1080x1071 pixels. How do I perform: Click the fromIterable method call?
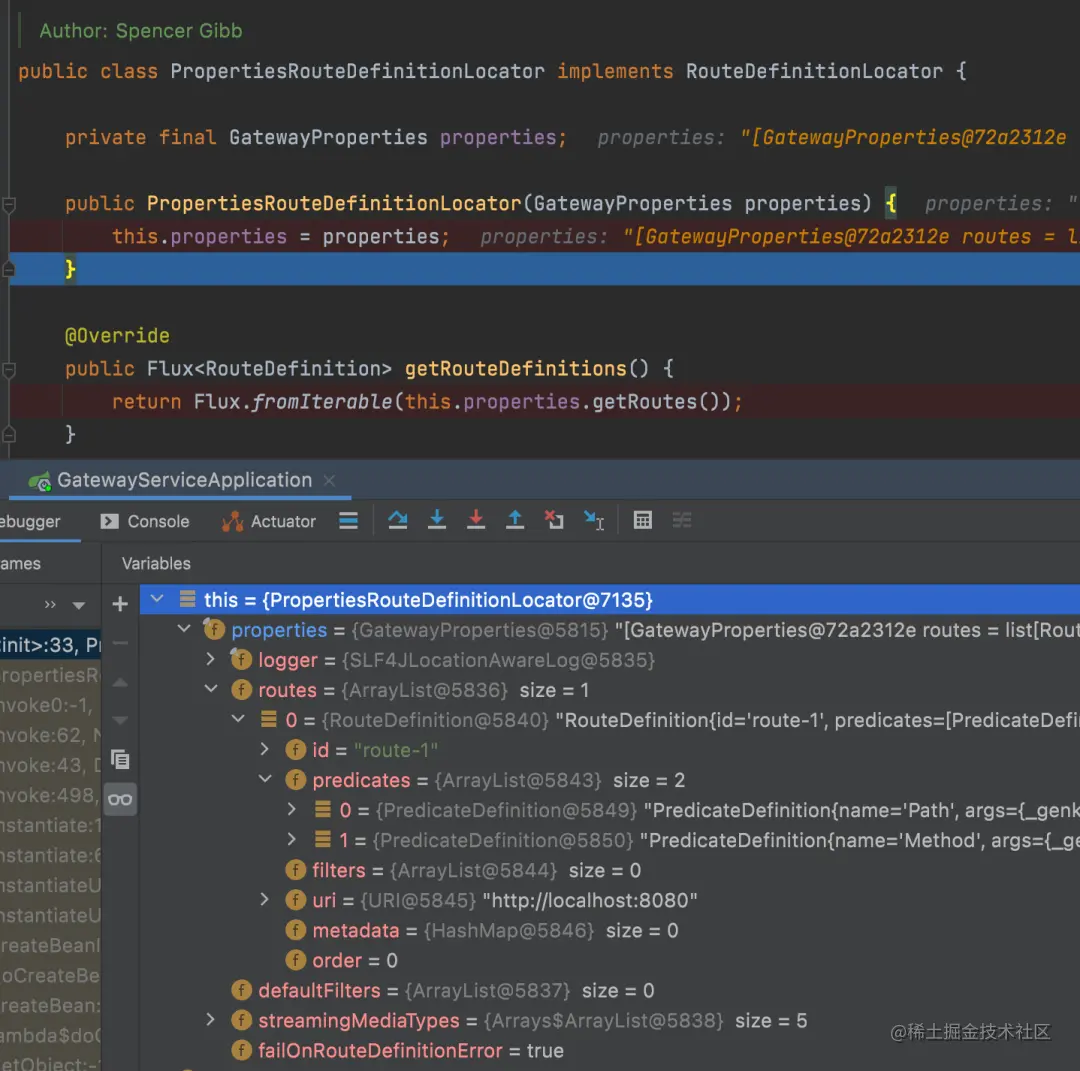coord(321,402)
